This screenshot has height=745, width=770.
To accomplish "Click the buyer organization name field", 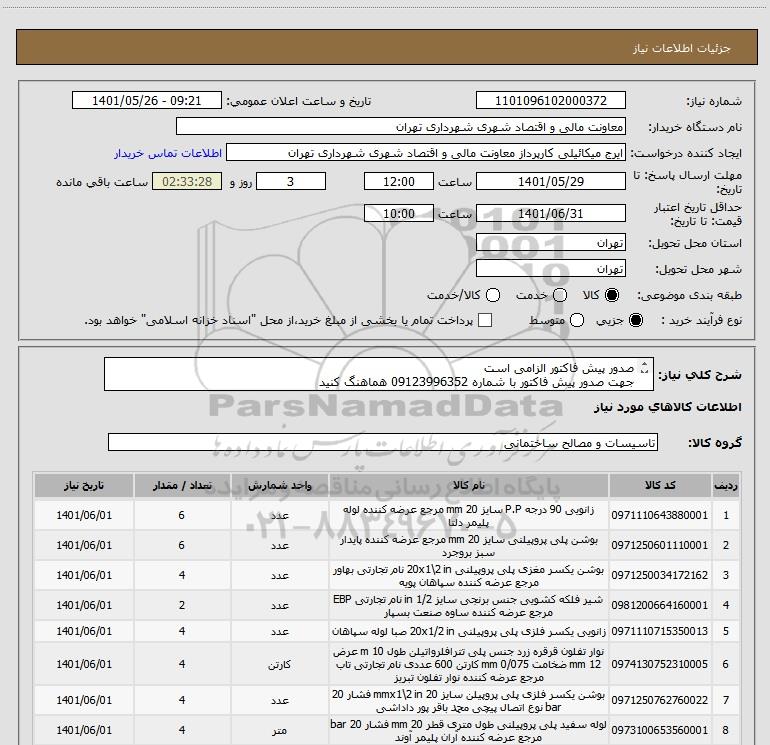I will pyautogui.click(x=401, y=127).
